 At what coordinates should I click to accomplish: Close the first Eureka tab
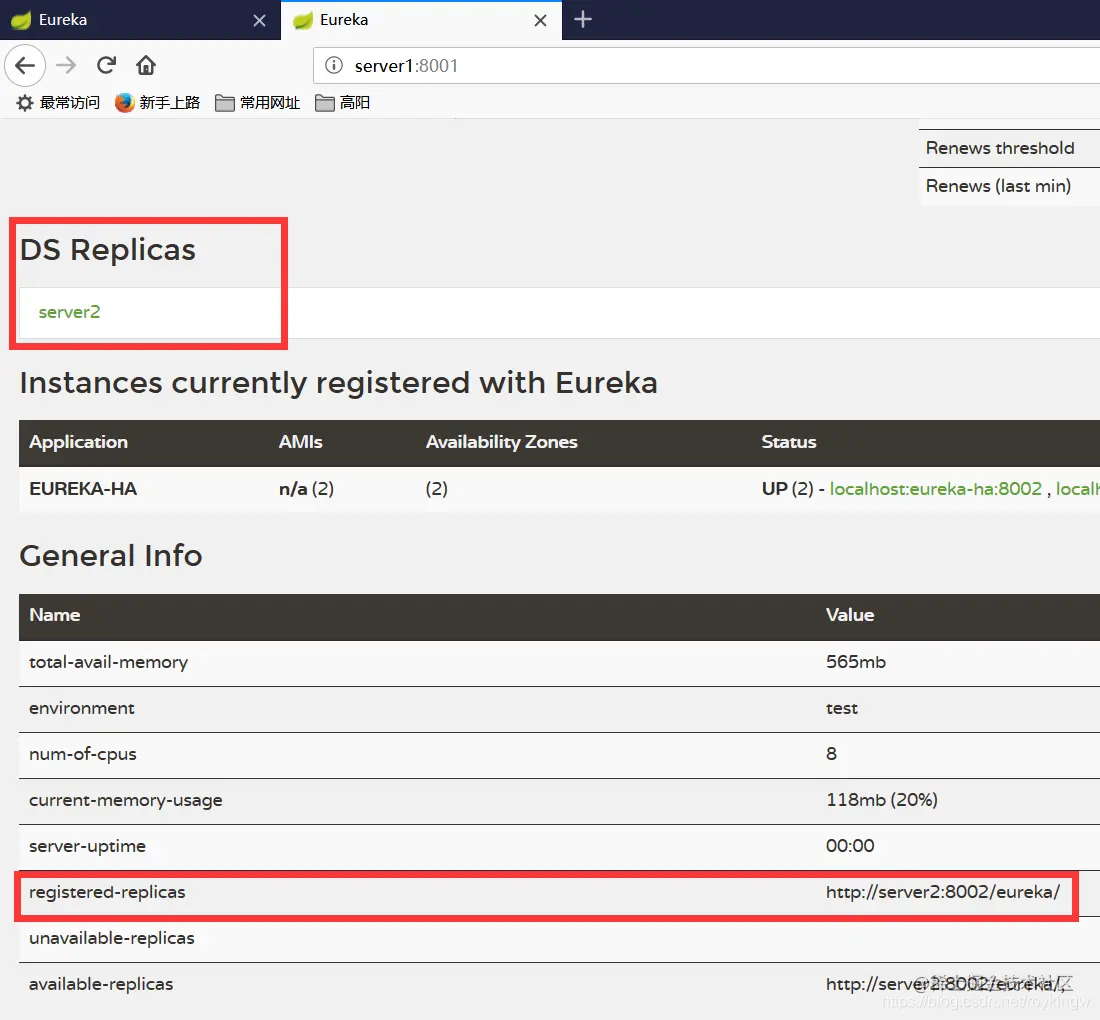tap(259, 20)
